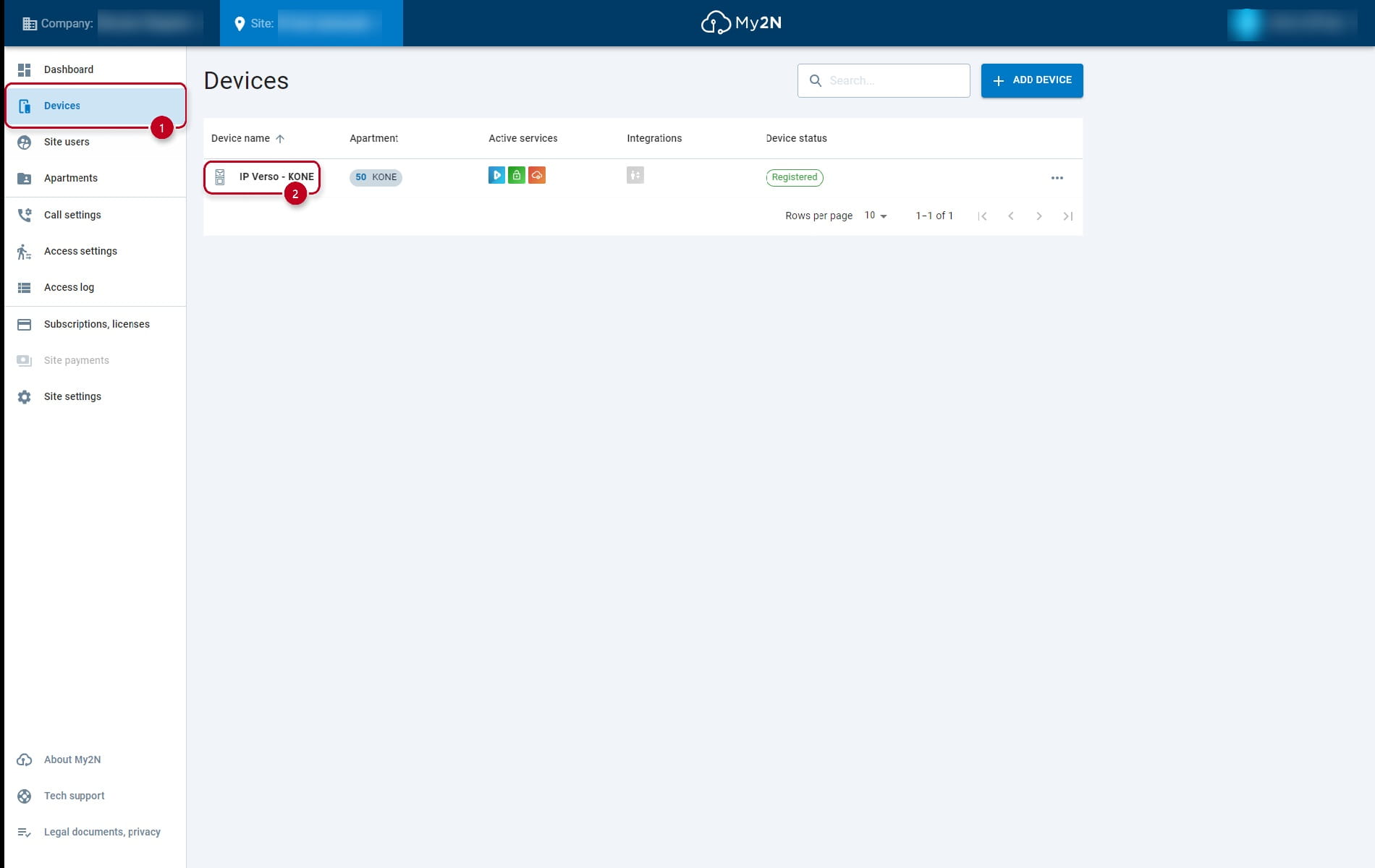
Task: Open the Dashboard page icon
Action: (24, 69)
